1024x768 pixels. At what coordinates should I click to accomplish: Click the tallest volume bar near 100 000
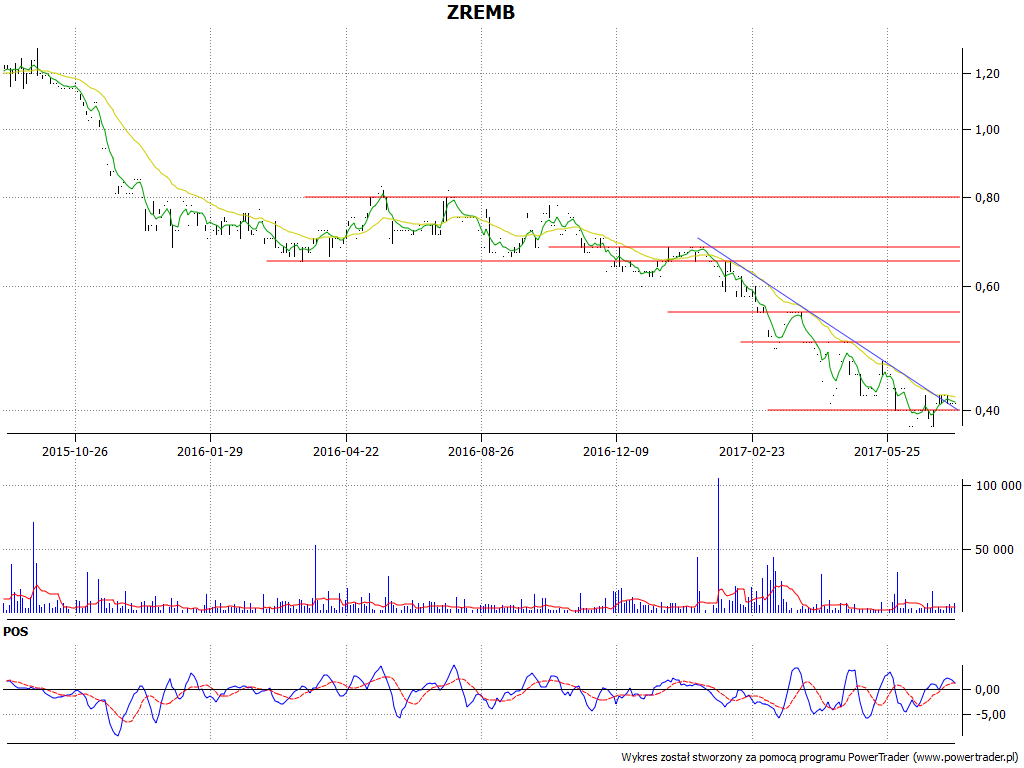click(x=718, y=545)
